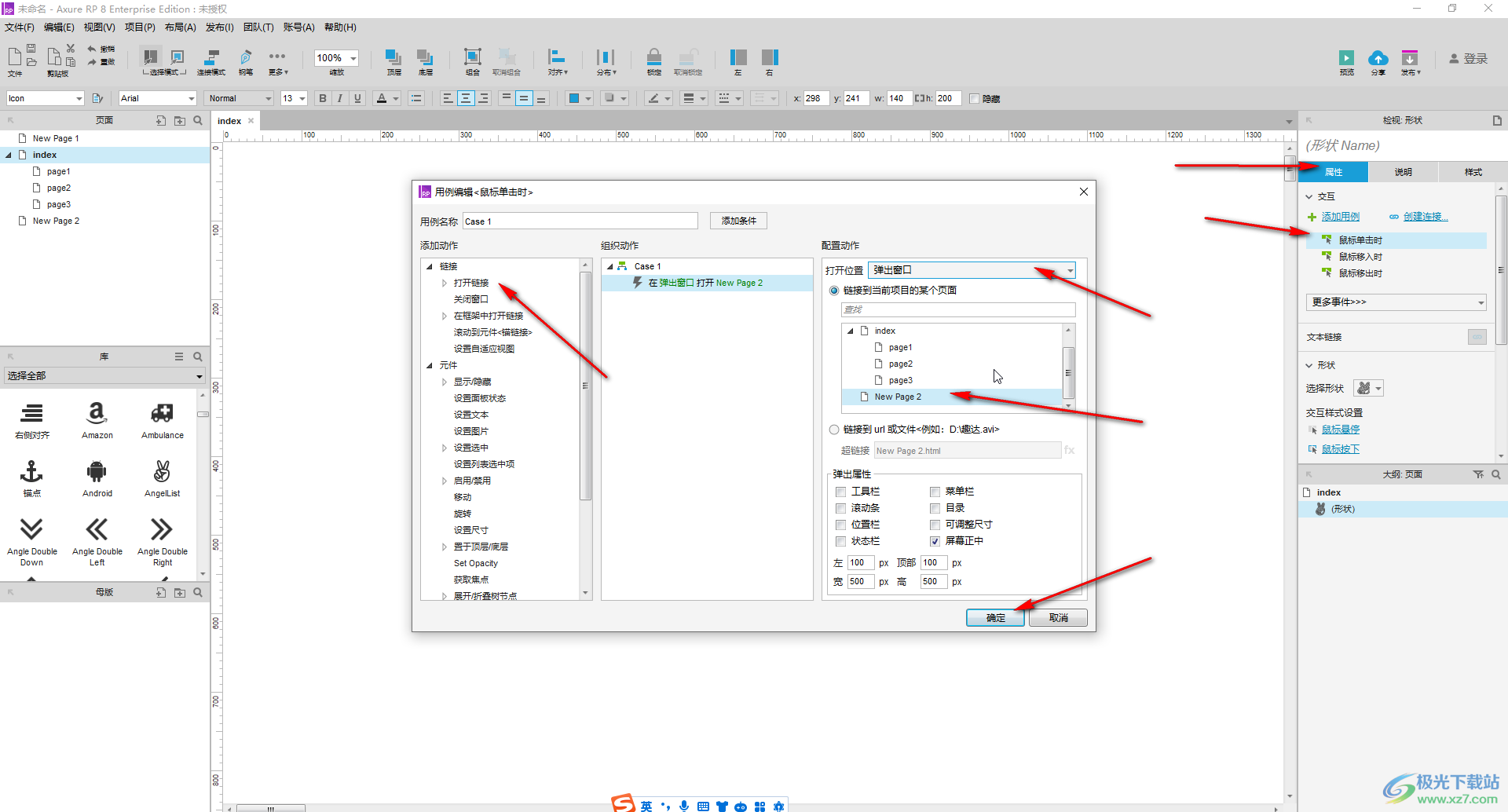Screen dimensions: 1508x812
Task: Open the 打开位置 dropdown
Action: pos(972,270)
